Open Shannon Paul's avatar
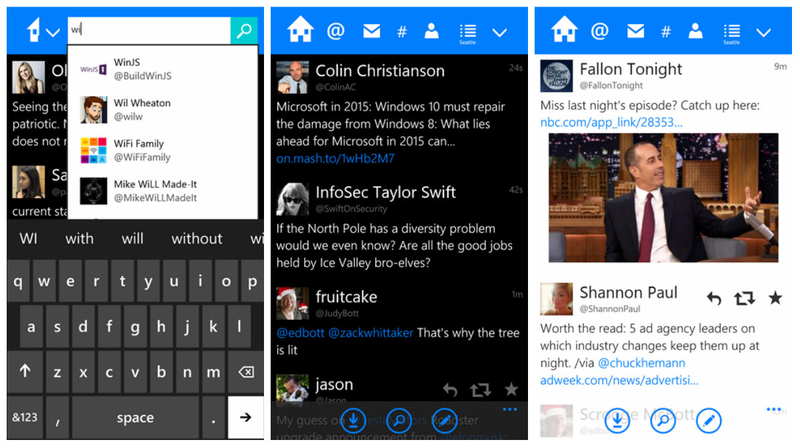 coord(556,299)
